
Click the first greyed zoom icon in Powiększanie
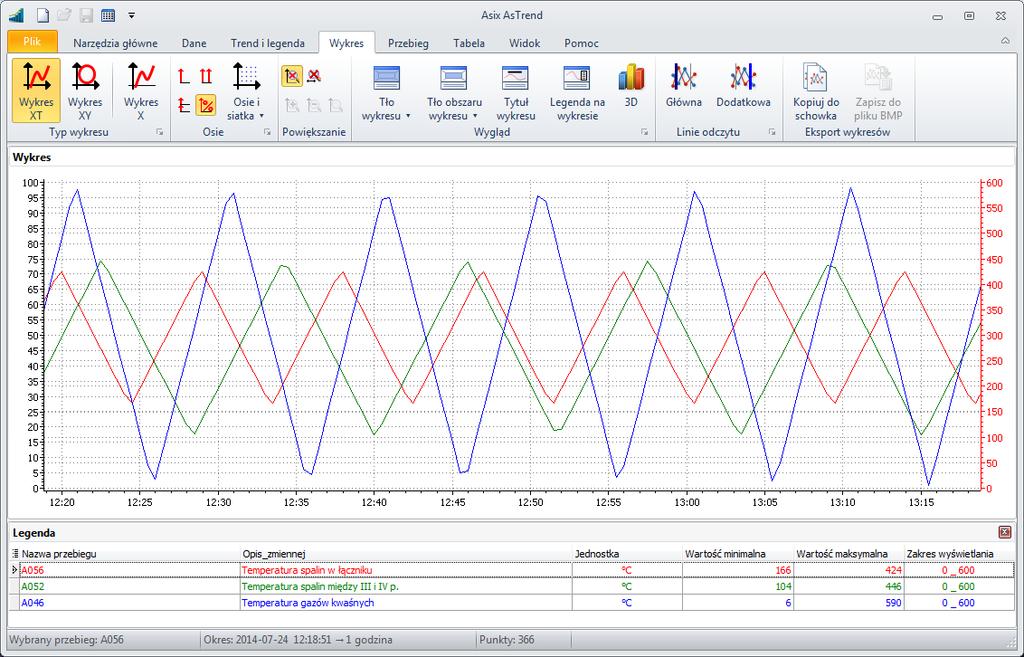[292, 104]
